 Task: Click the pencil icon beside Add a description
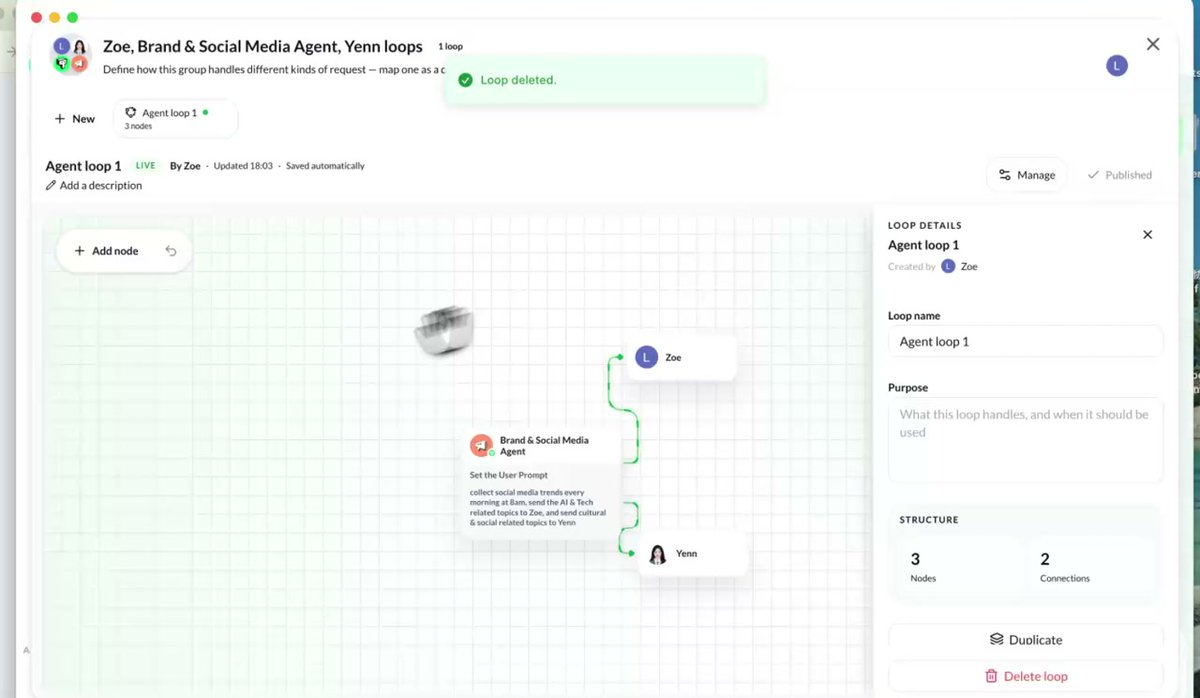coord(51,186)
